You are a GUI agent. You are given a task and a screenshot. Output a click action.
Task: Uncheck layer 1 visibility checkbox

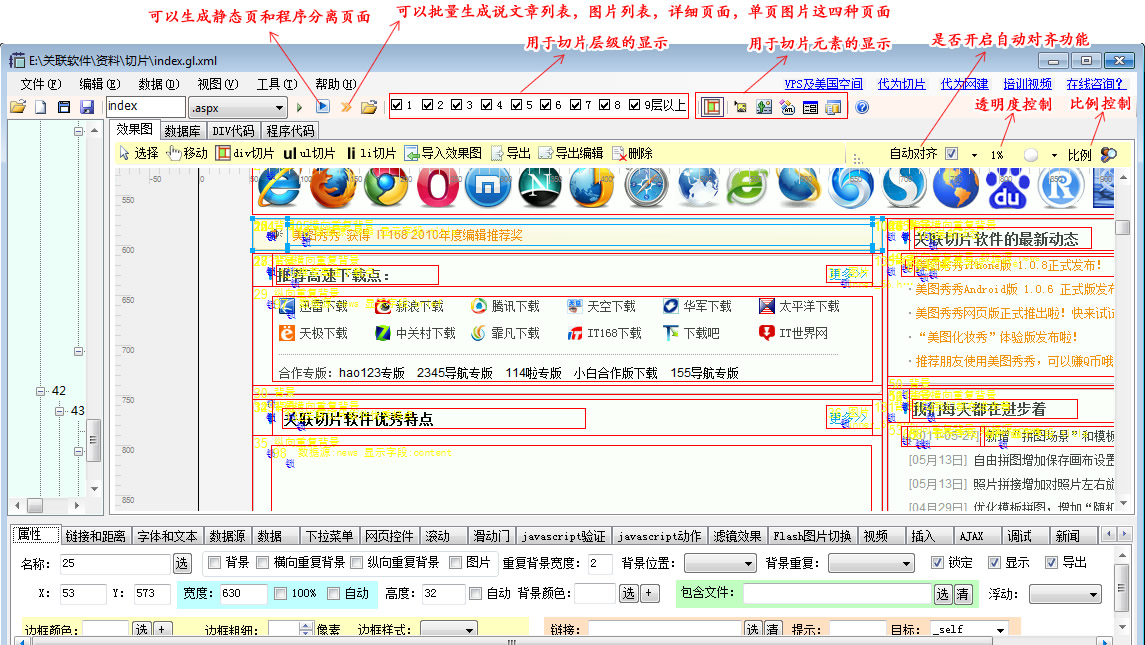coord(397,105)
